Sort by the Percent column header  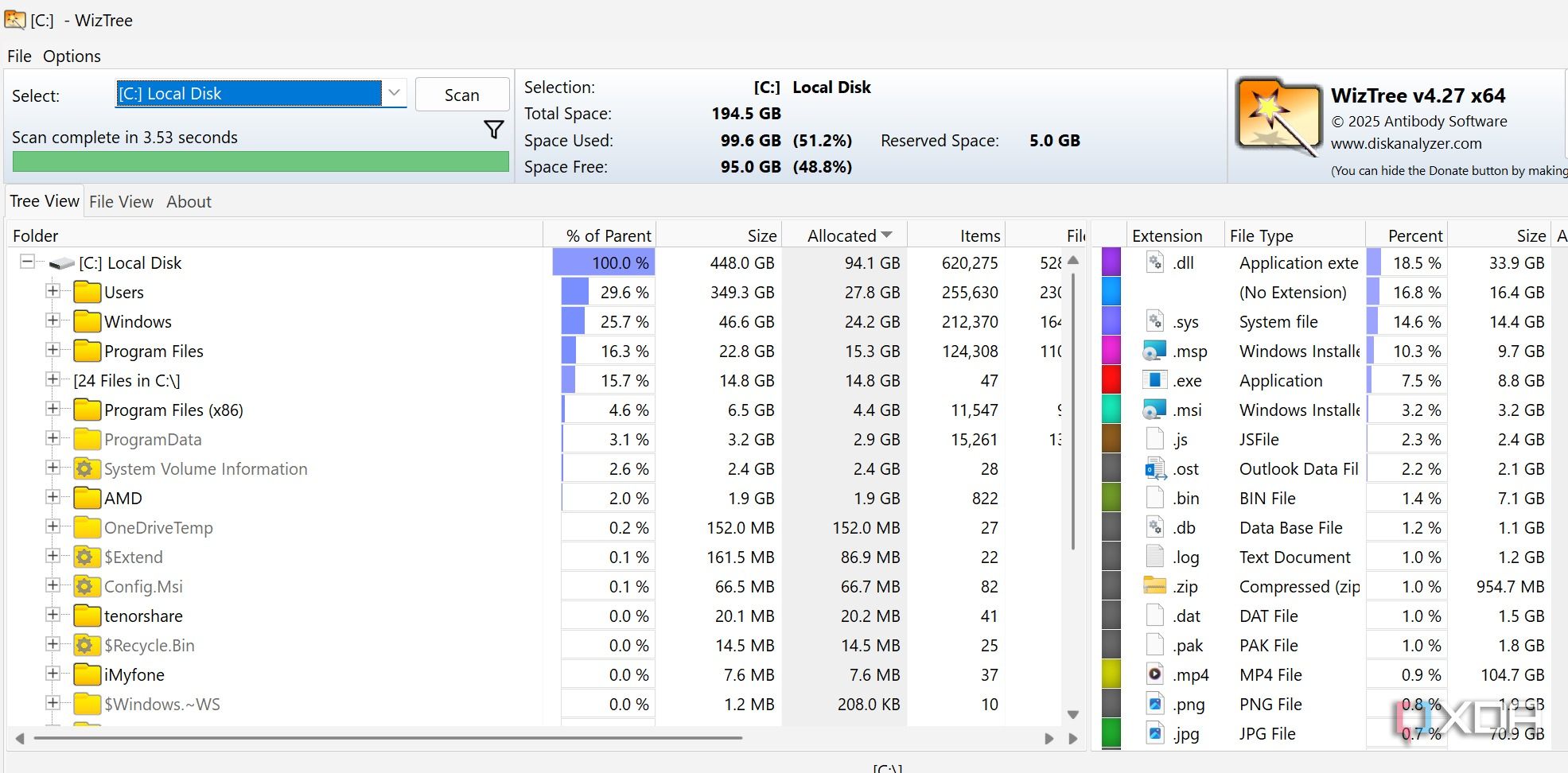click(1407, 235)
